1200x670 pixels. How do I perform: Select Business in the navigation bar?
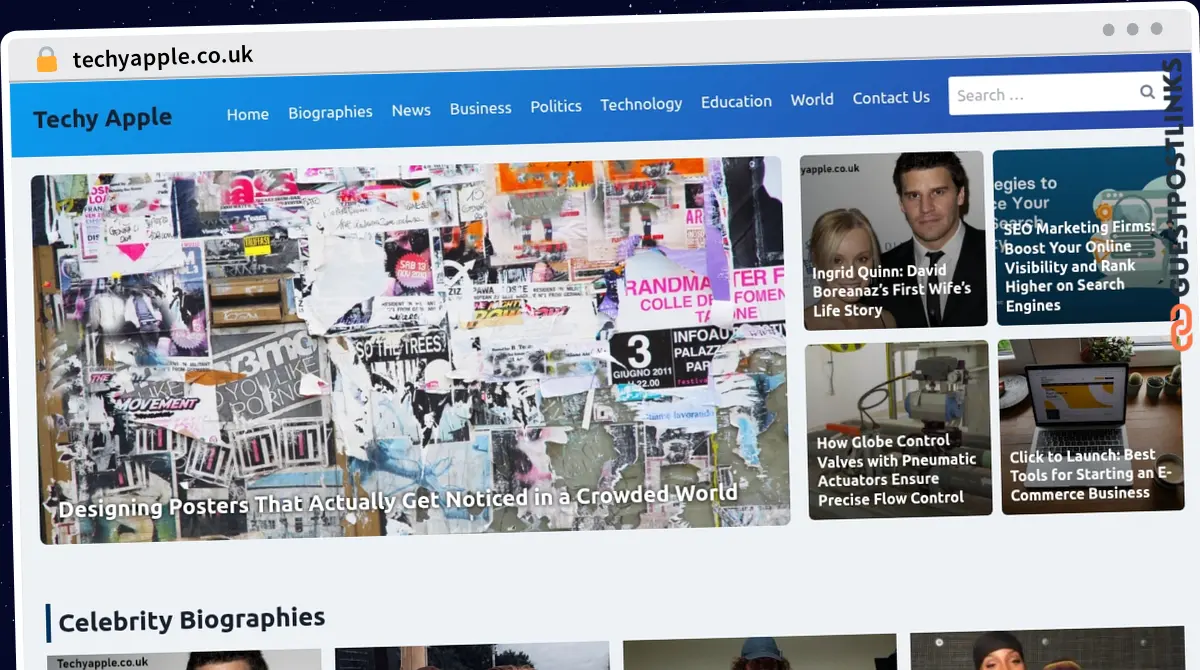480,108
